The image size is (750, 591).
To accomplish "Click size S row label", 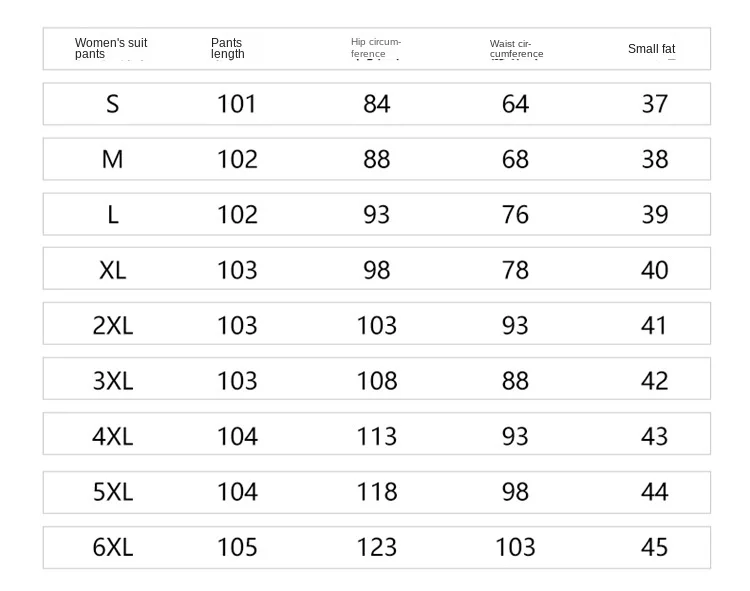I will pos(112,104).
